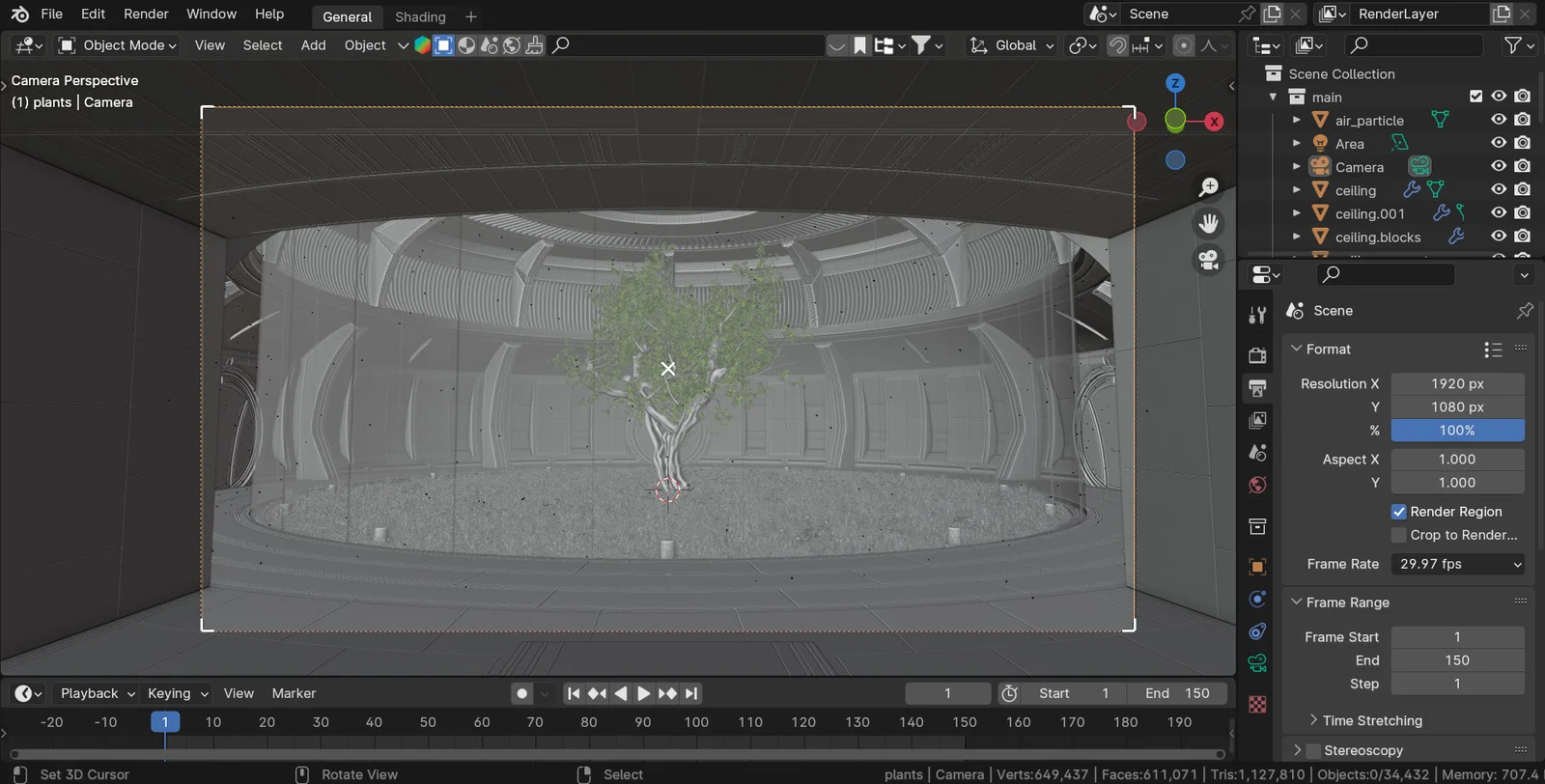Open the View Layer properties tab

tap(1257, 420)
